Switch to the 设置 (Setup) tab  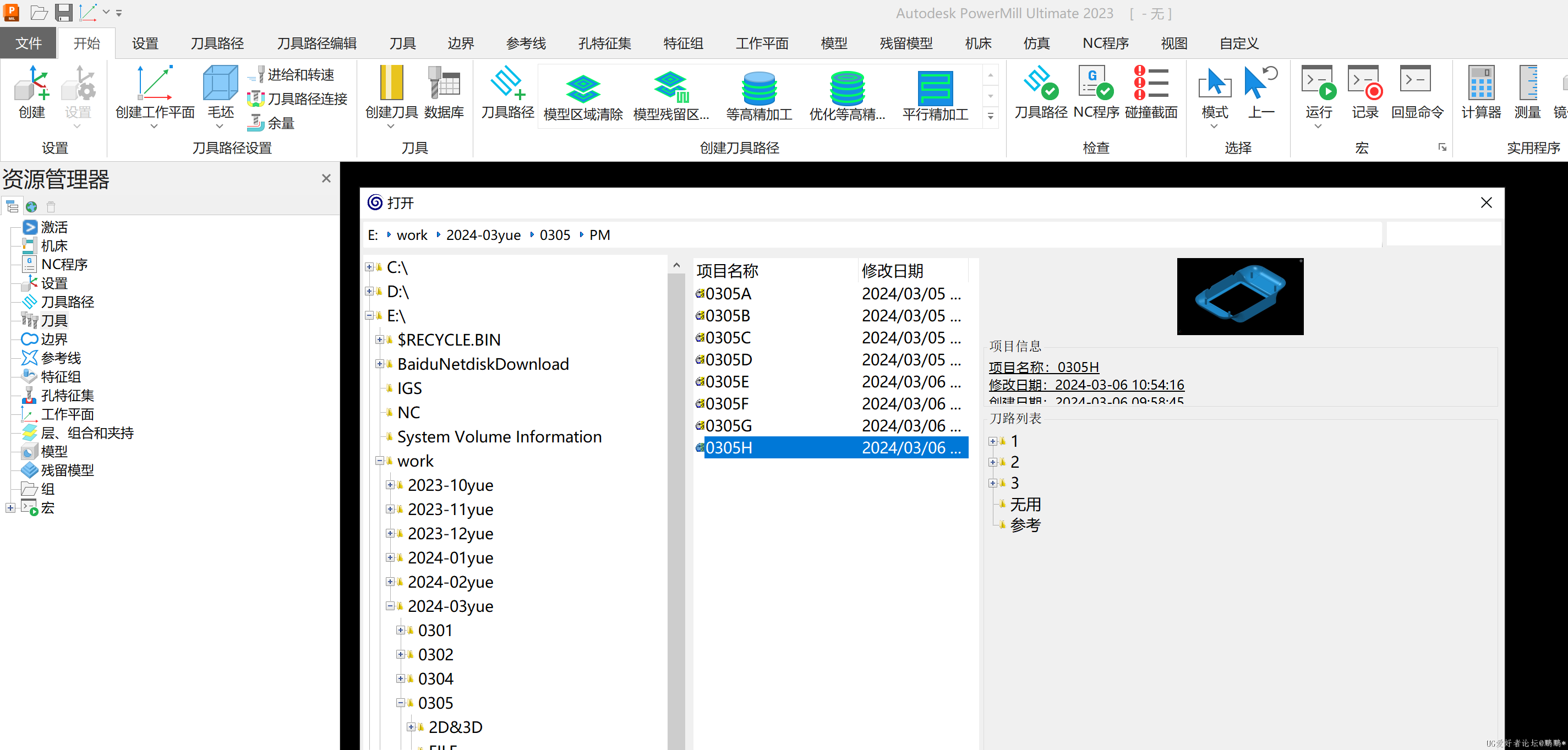coord(145,43)
